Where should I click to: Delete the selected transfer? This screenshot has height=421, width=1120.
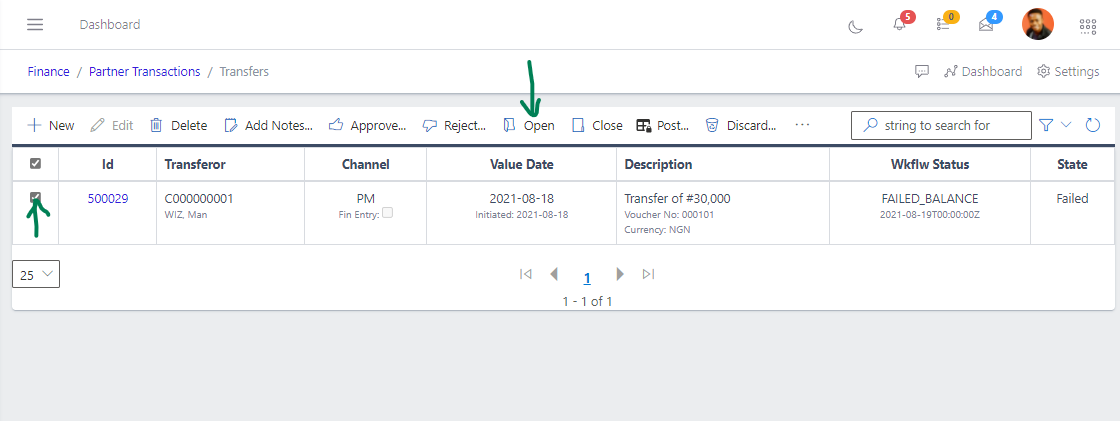pyautogui.click(x=179, y=125)
